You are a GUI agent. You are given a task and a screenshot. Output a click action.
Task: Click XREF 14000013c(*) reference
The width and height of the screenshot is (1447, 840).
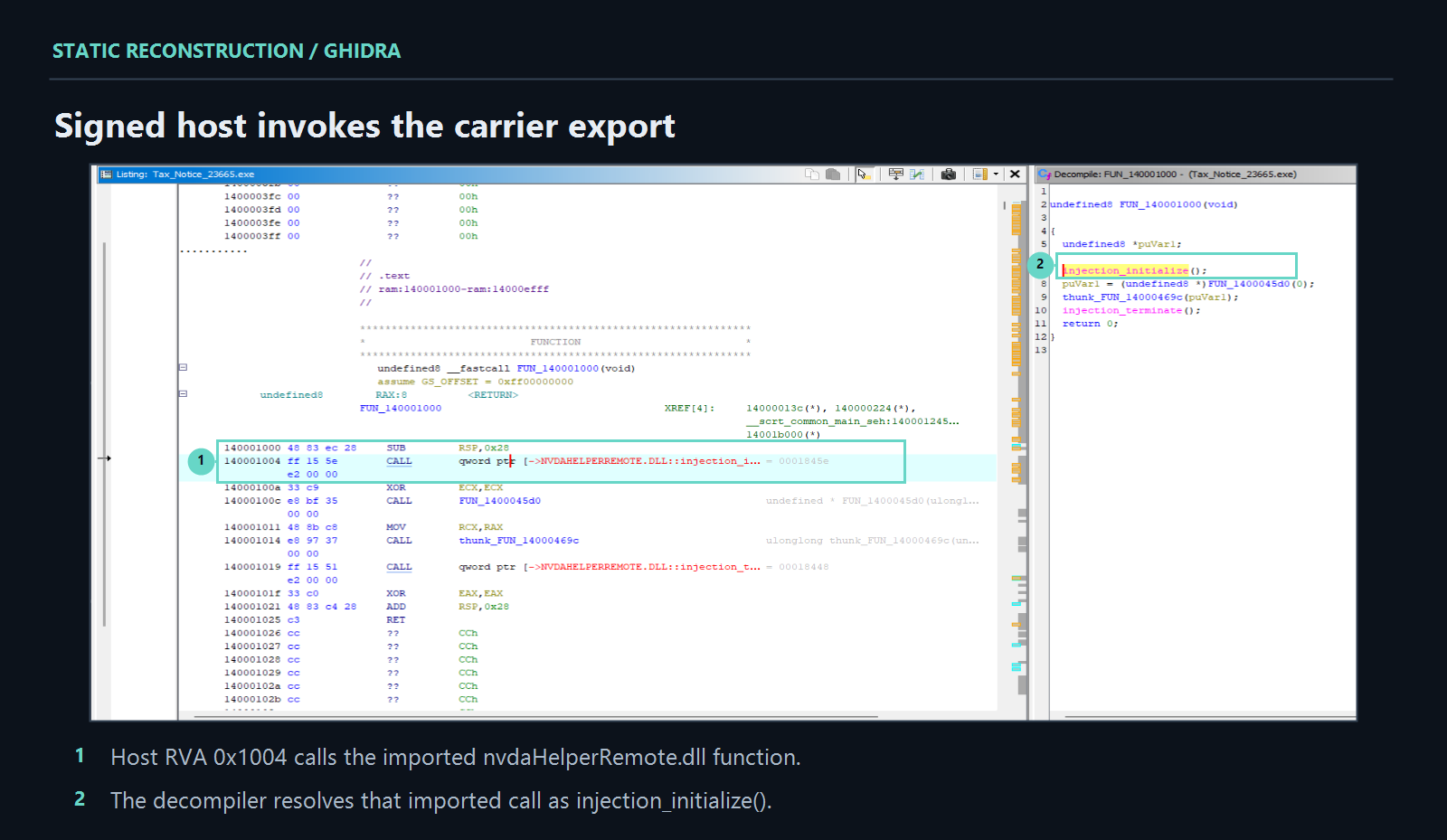click(783, 409)
